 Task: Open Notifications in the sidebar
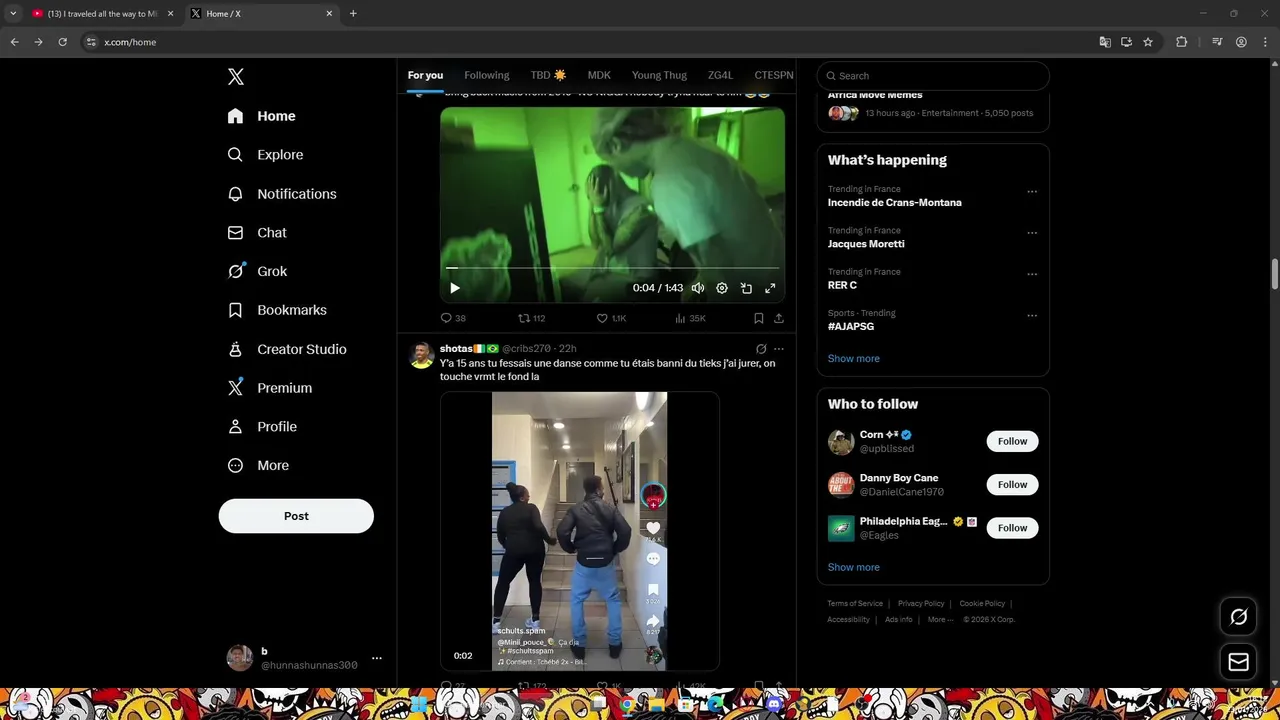click(x=282, y=194)
